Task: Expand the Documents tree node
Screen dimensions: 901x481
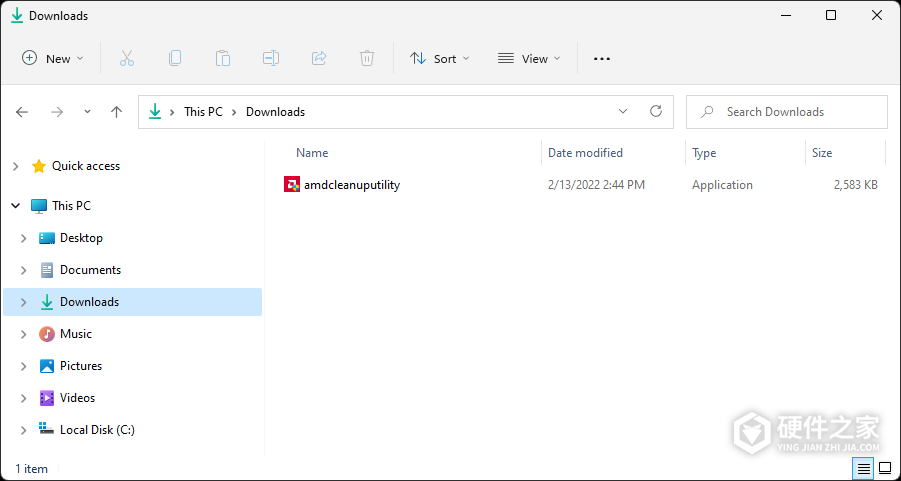Action: 24,270
